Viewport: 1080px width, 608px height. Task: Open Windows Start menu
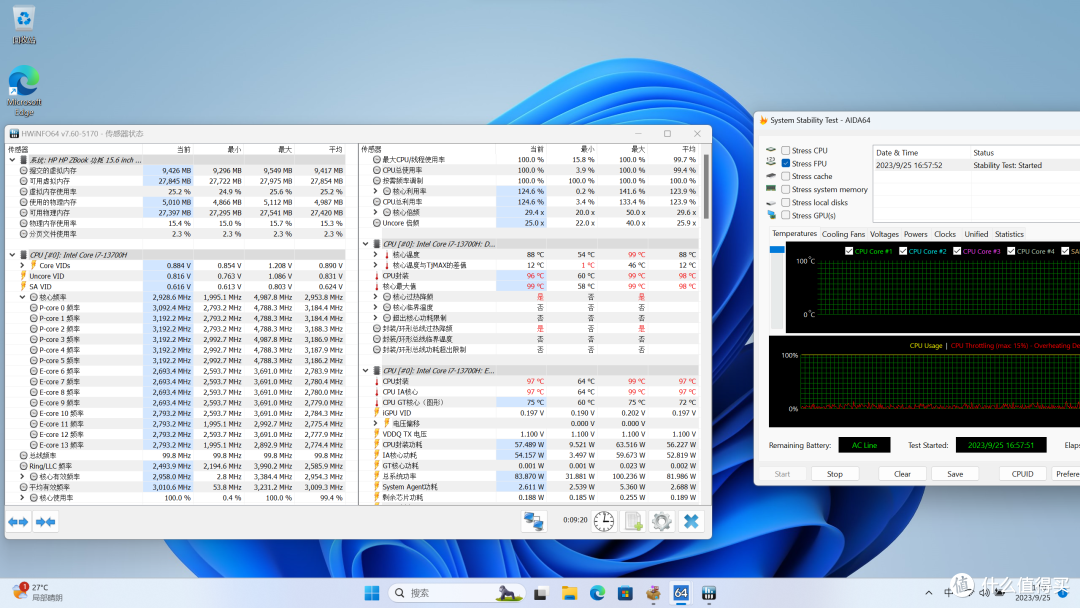coord(372,593)
